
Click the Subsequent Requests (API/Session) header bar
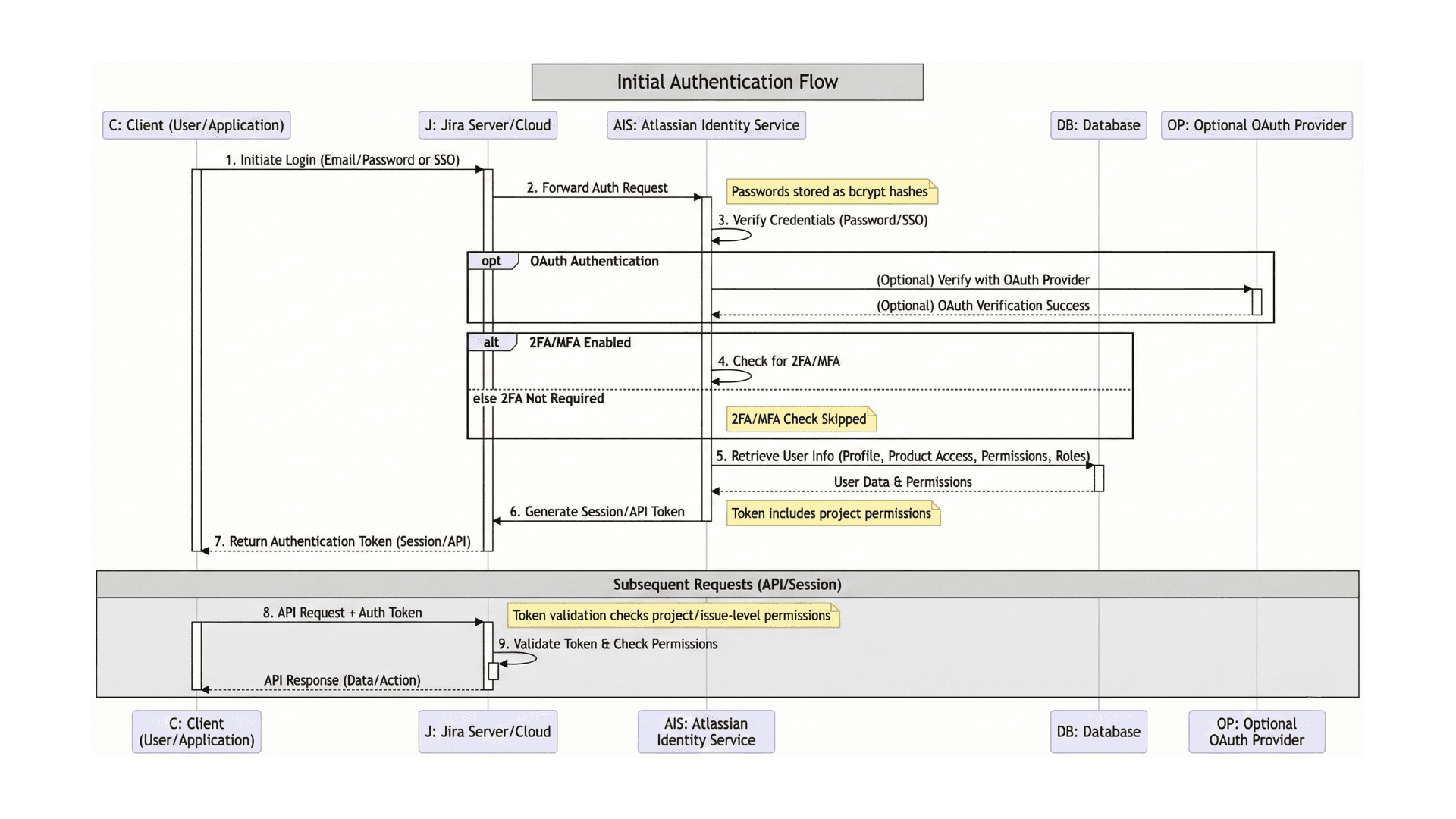coord(727,585)
